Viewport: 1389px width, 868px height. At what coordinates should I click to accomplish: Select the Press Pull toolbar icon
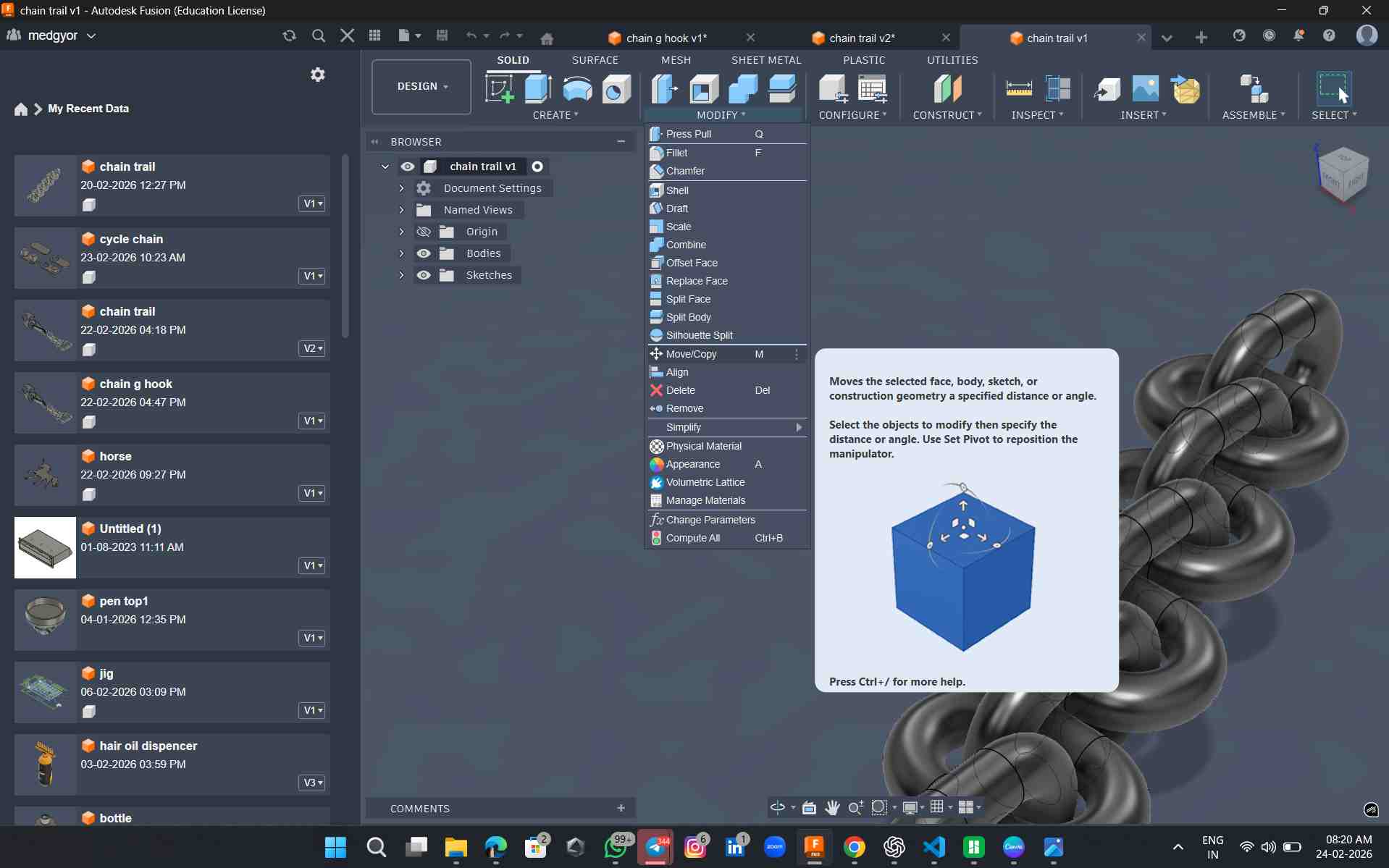664,89
